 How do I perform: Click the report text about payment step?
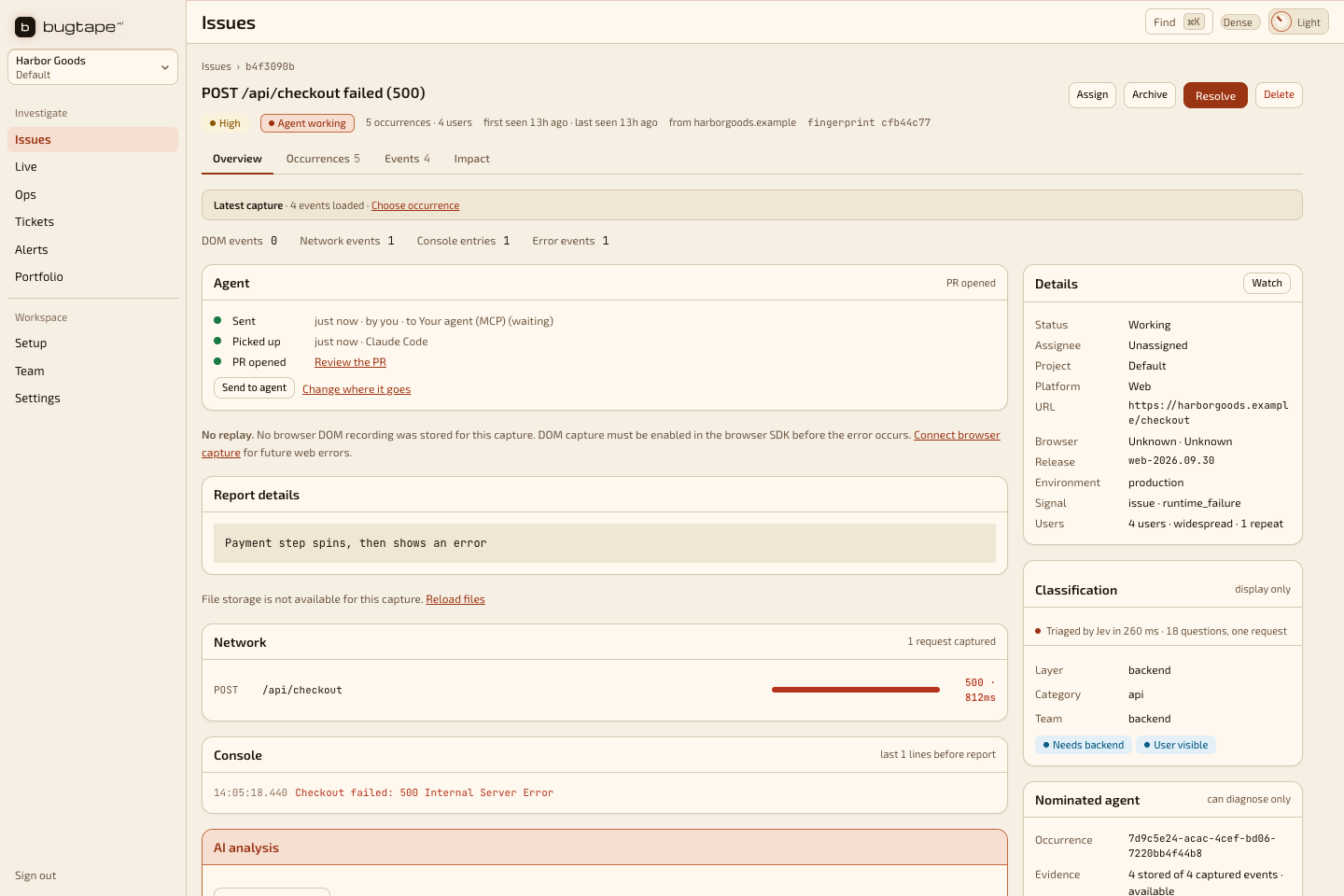click(605, 543)
